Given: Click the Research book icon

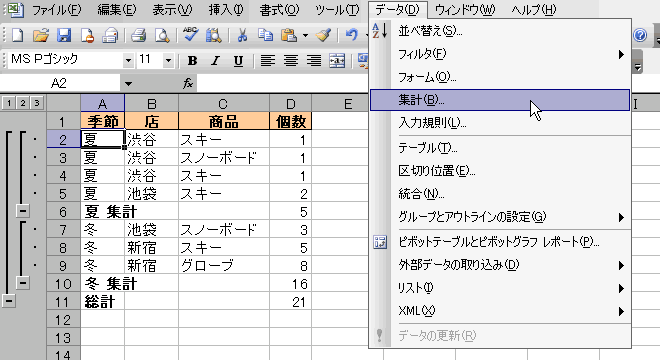Looking at the screenshot, I should tap(214, 35).
